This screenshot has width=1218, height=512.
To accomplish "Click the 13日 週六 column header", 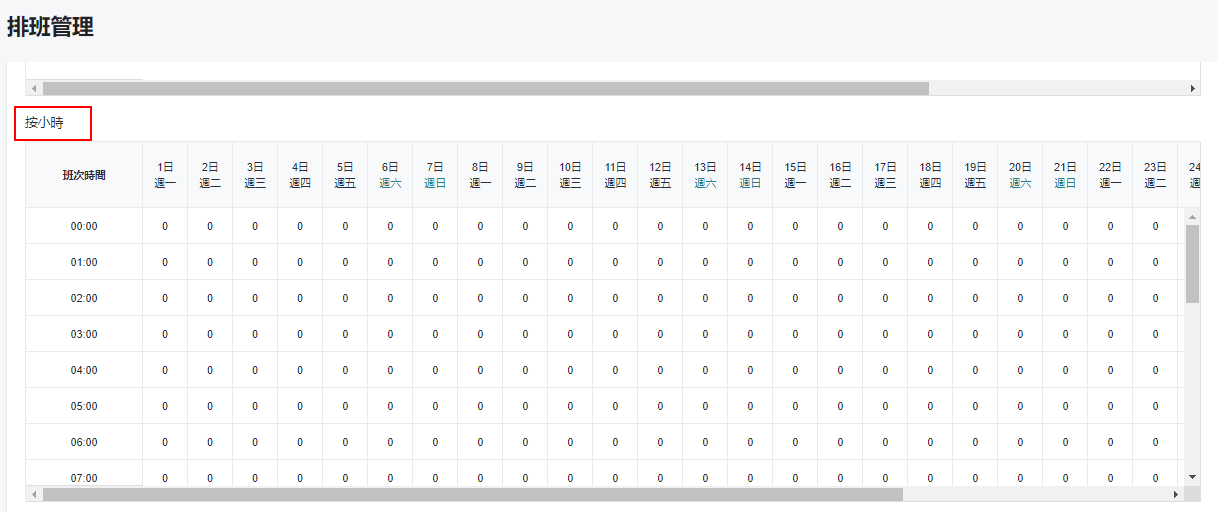I will (x=705, y=175).
